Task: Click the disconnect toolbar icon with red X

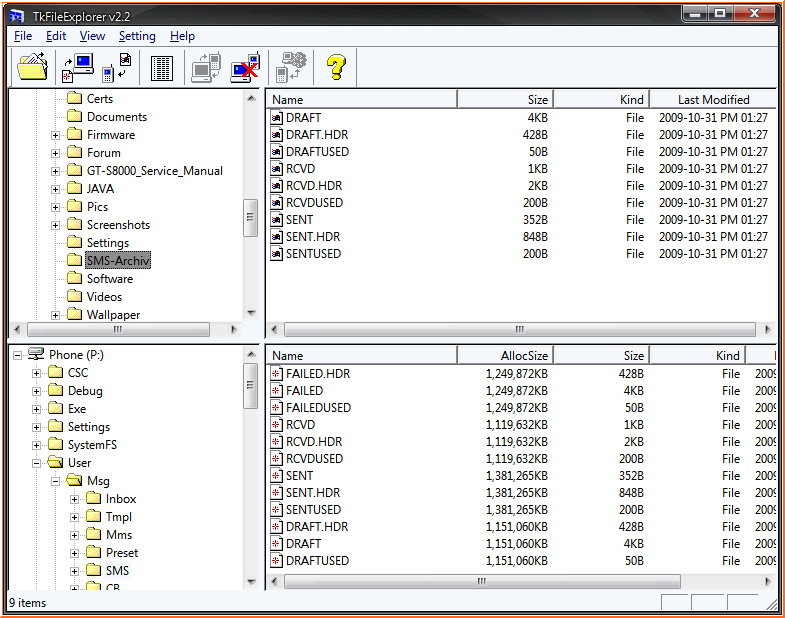Action: (245, 67)
